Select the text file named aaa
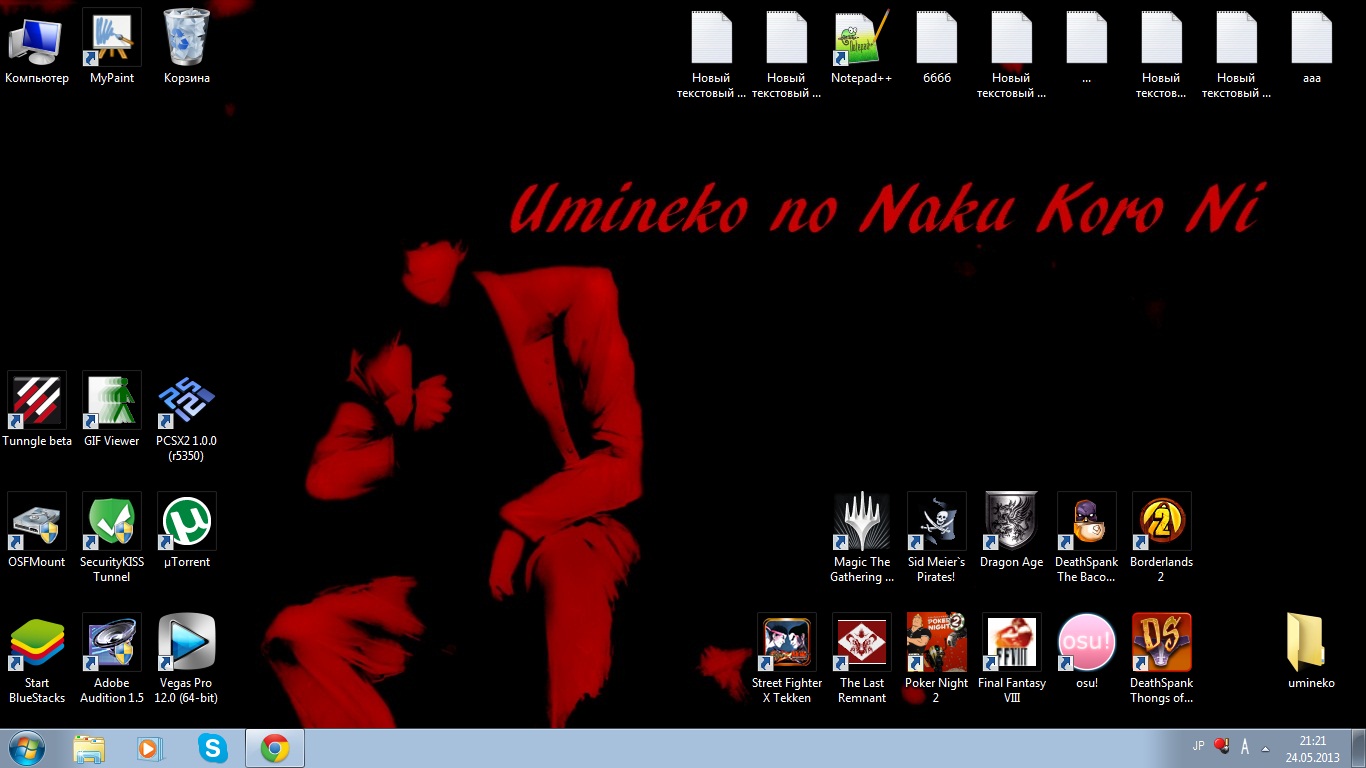Viewport: 1366px width, 768px height. (1312, 47)
